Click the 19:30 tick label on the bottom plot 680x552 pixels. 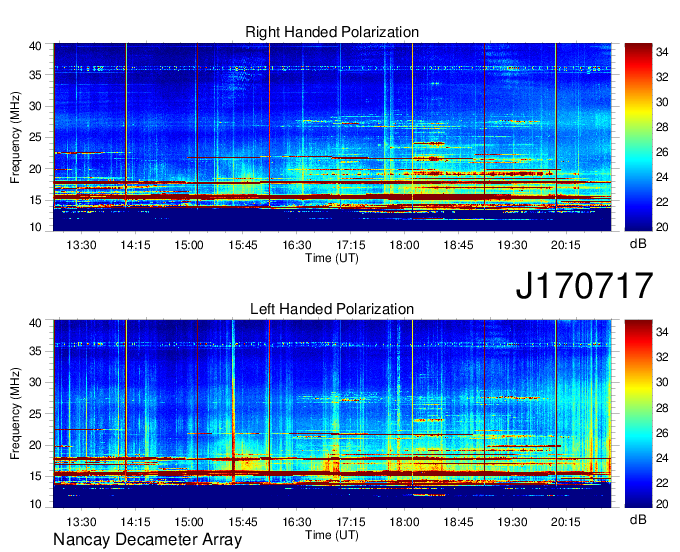[512, 522]
